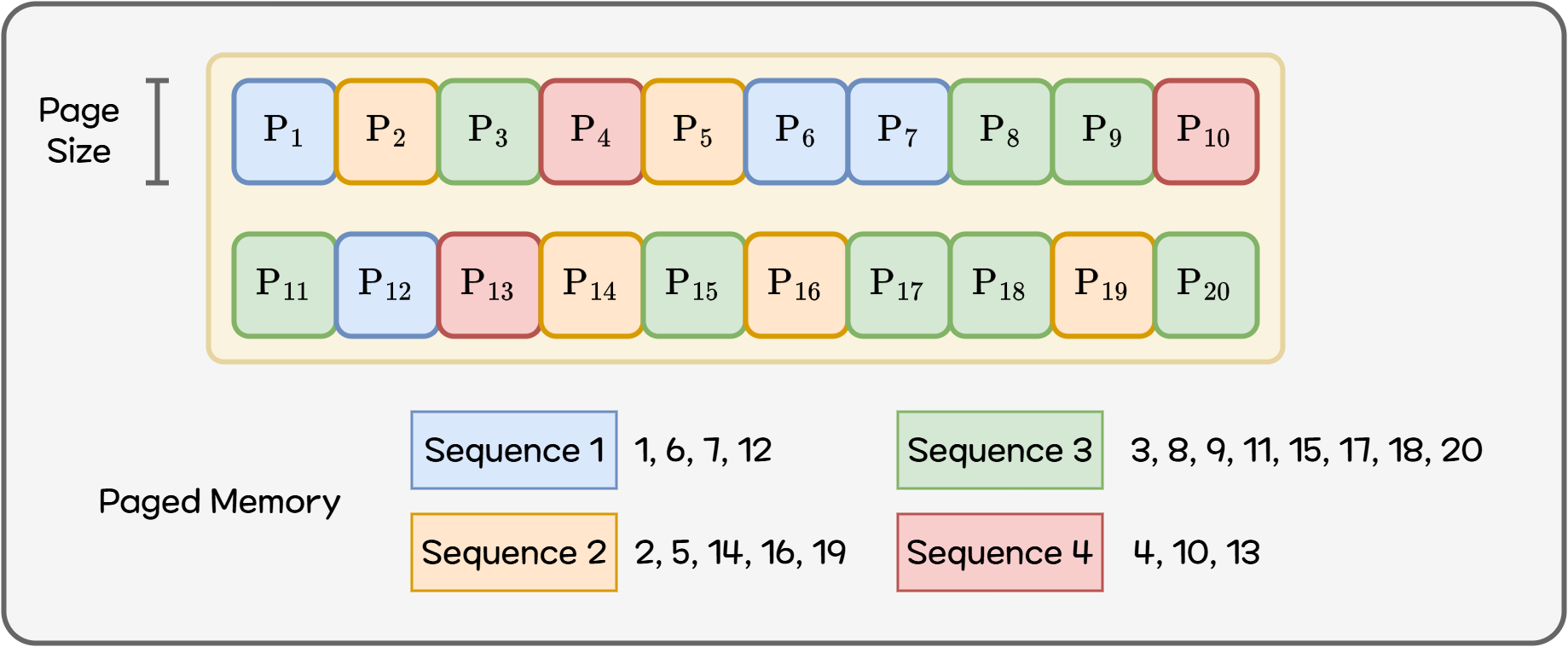Click the green P20 page block
The height and width of the screenshot is (647, 1568).
pos(1206,285)
